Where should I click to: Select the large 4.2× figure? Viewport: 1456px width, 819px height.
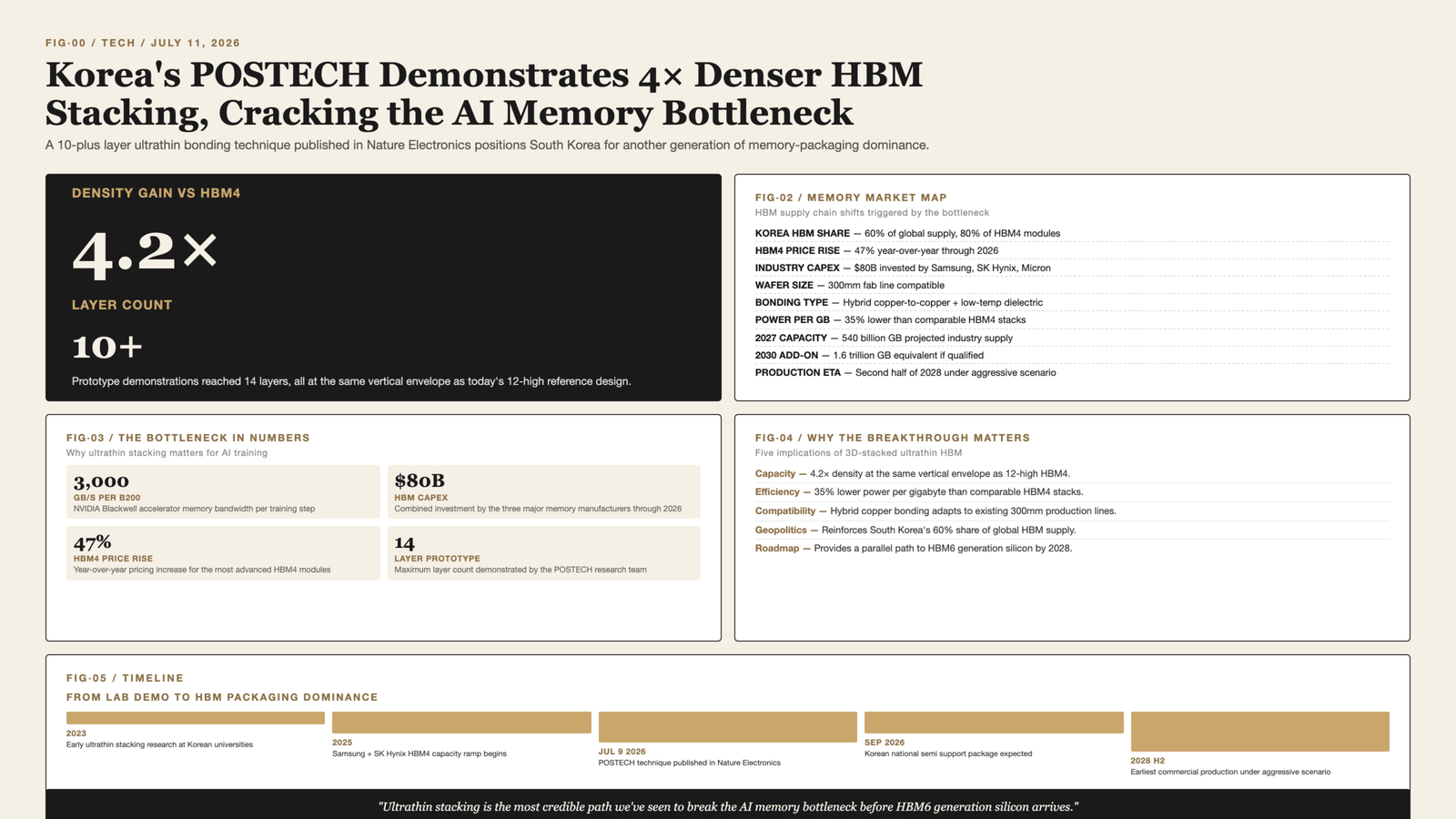(x=146, y=252)
